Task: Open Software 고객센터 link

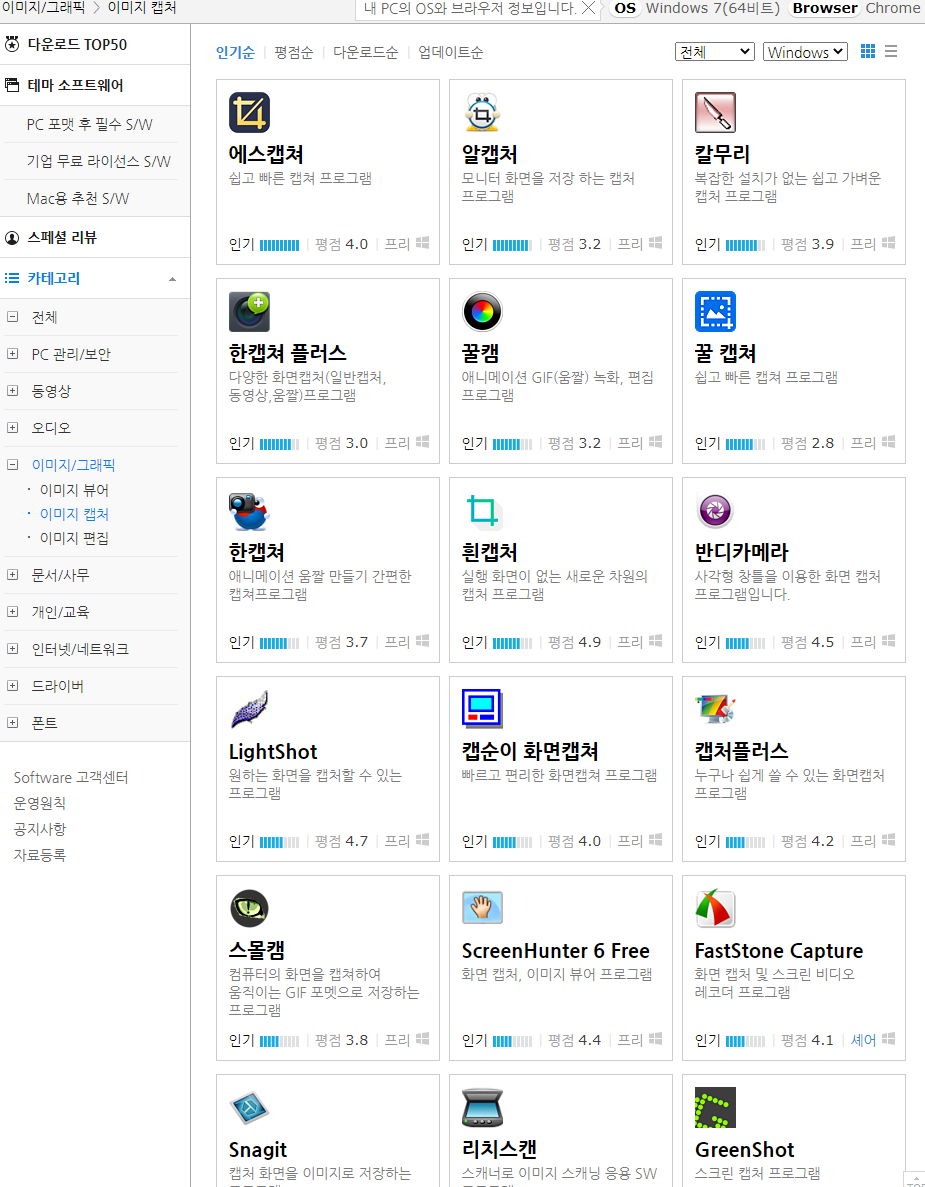Action: (71, 777)
